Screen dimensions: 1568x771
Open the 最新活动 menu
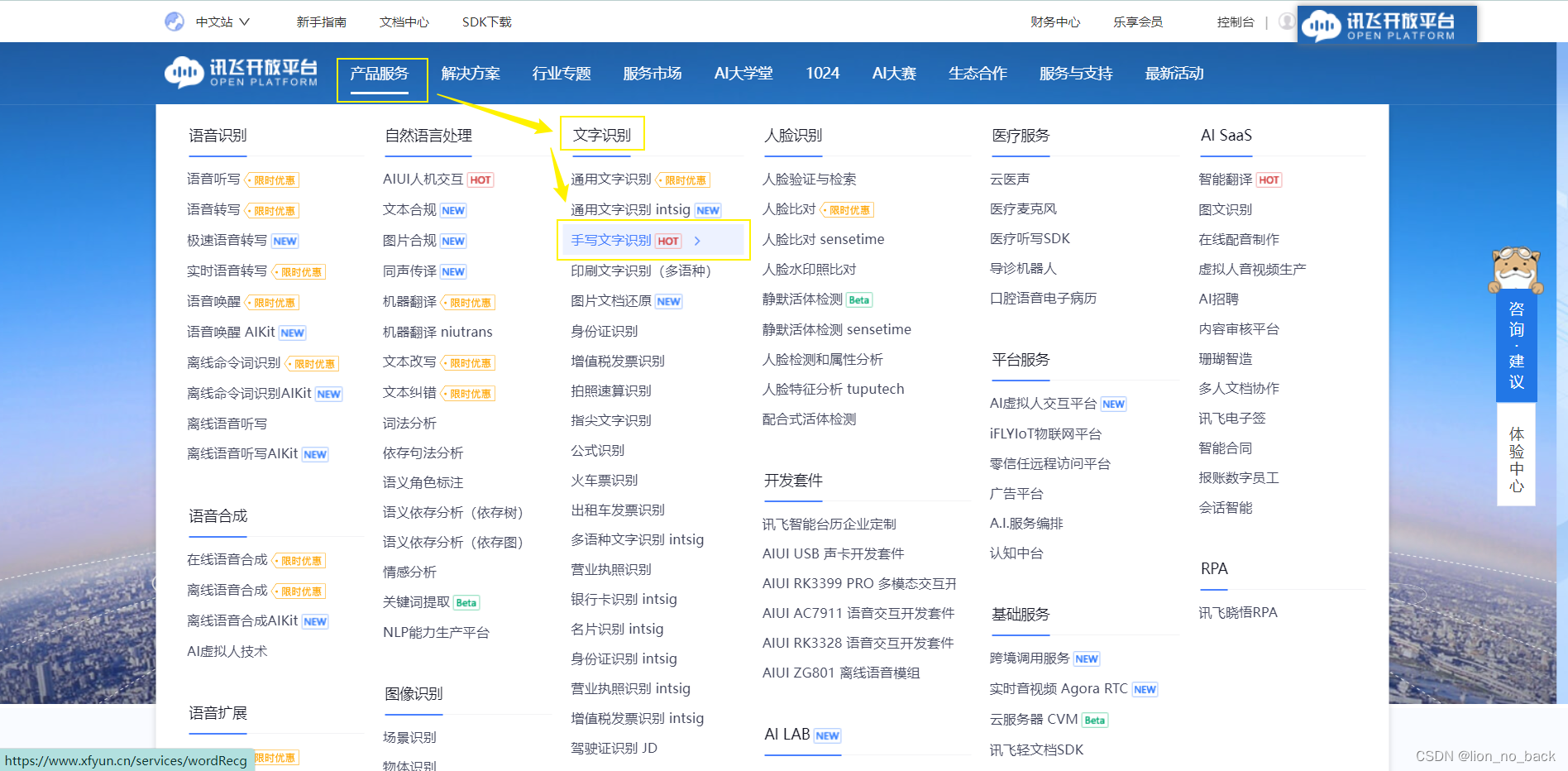click(1174, 73)
